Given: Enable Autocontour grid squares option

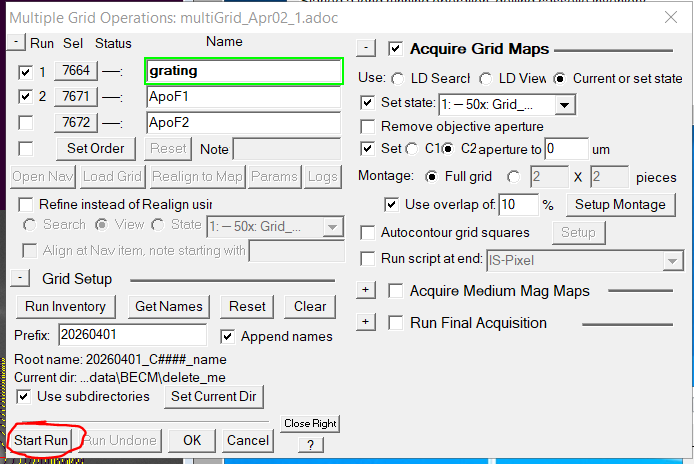Looking at the screenshot, I should [367, 232].
